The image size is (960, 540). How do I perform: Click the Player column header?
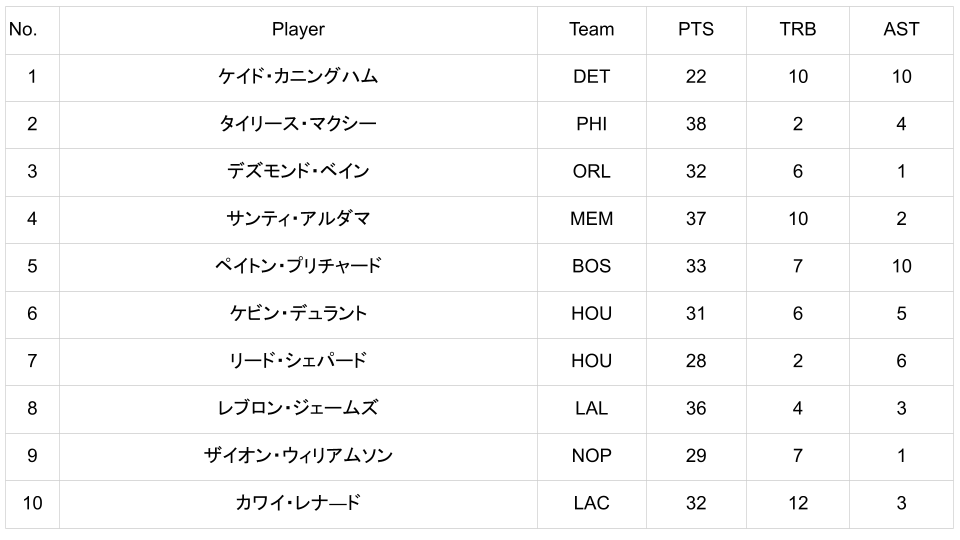click(298, 30)
